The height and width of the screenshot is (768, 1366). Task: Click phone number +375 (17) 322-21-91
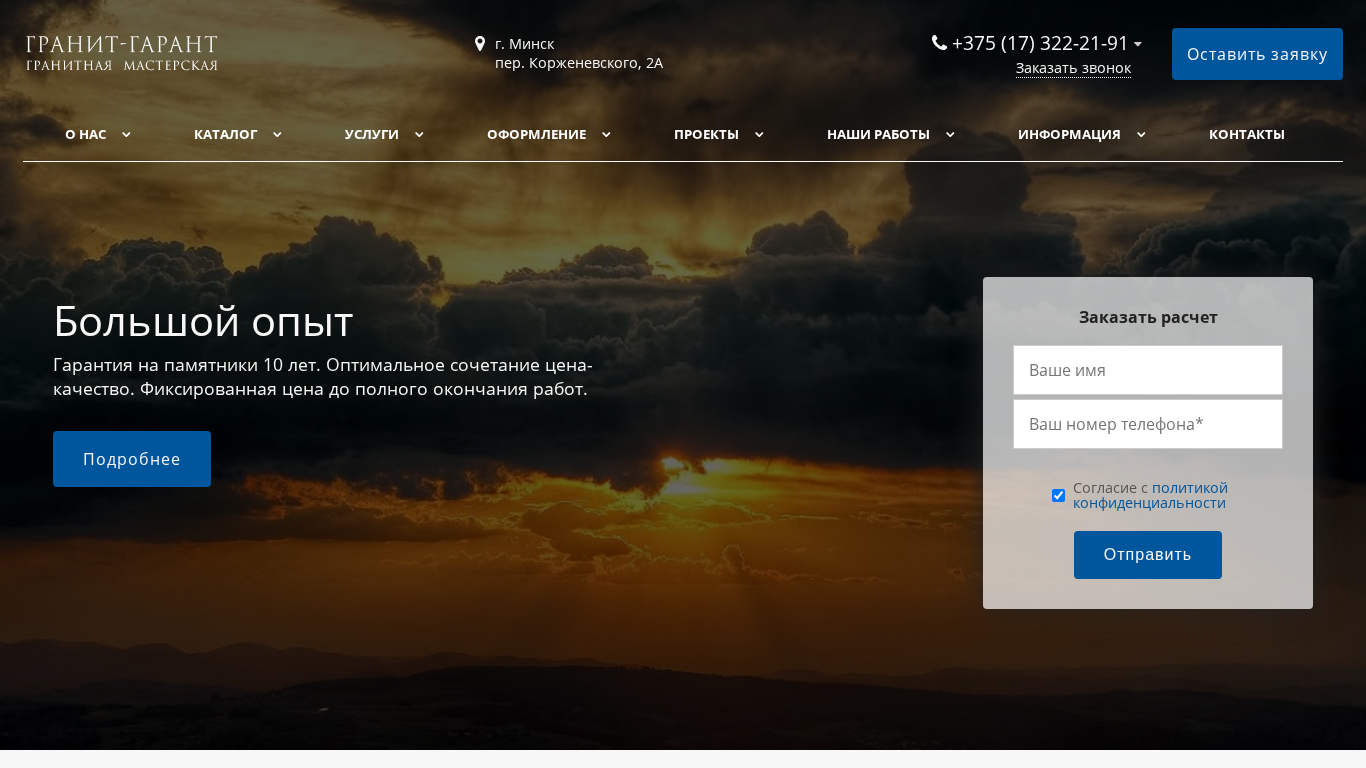[1040, 43]
